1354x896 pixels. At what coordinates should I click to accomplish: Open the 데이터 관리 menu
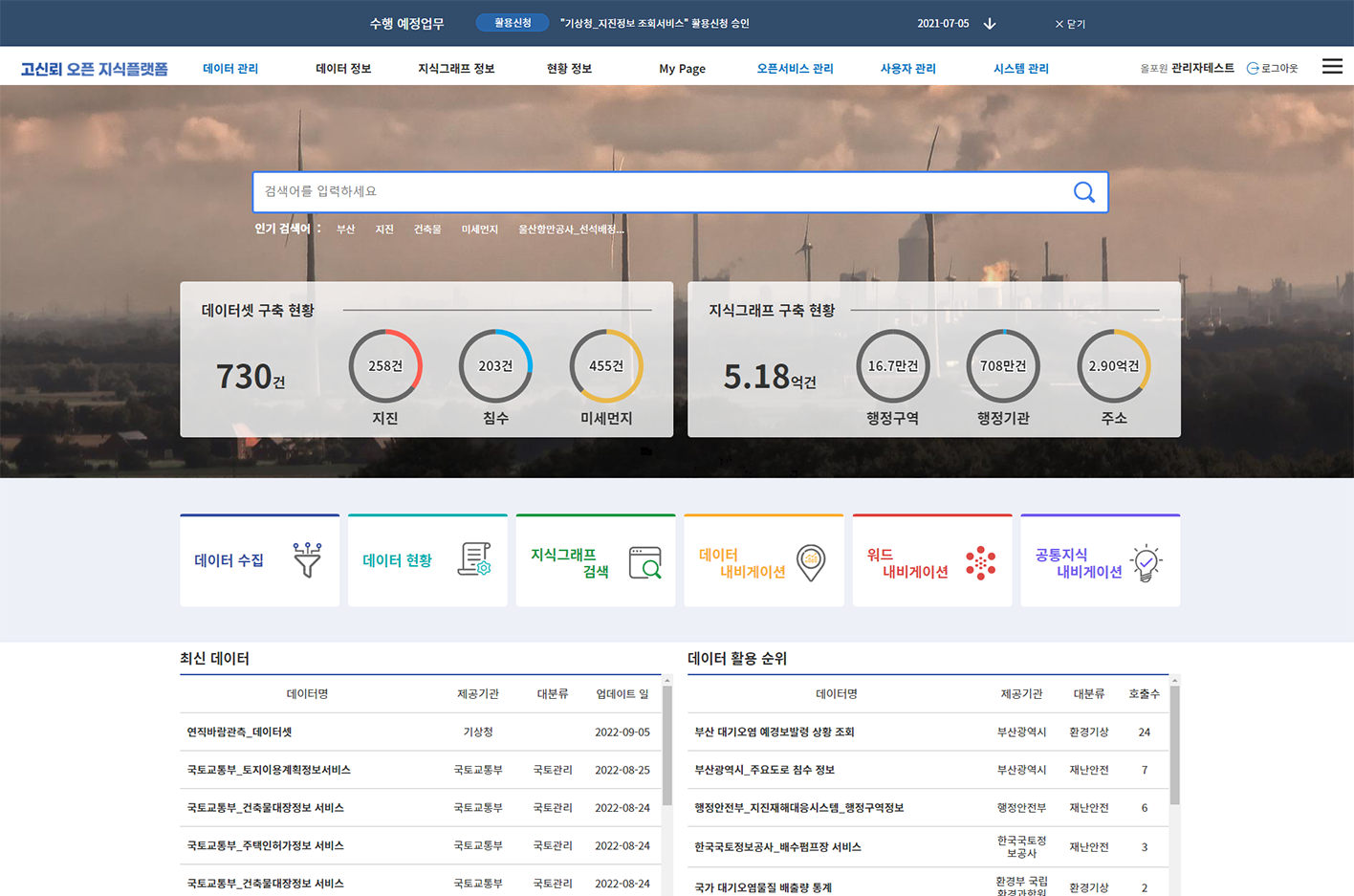click(x=230, y=69)
